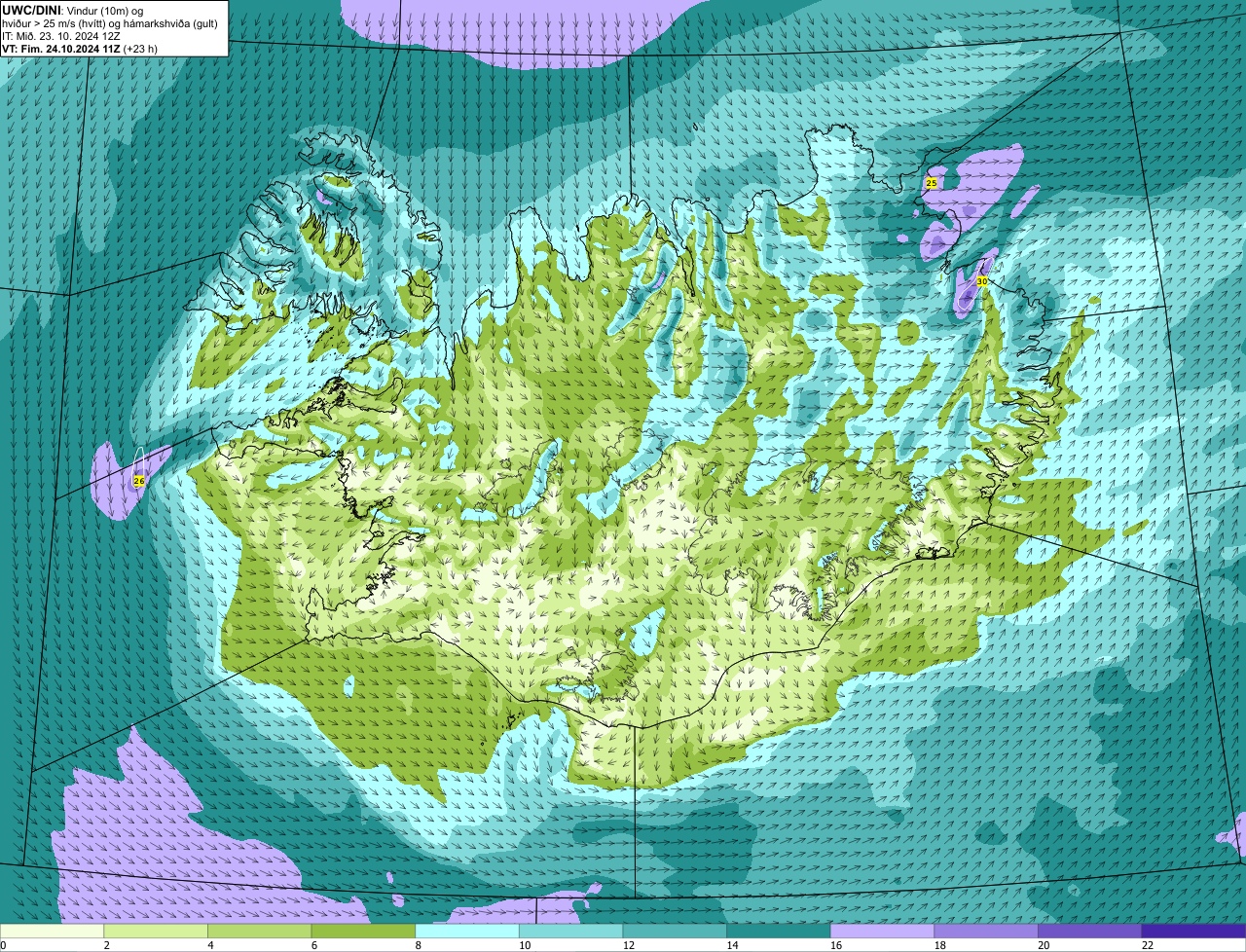Select the dark teal 14–16 m/s scale swatch

(x=779, y=931)
